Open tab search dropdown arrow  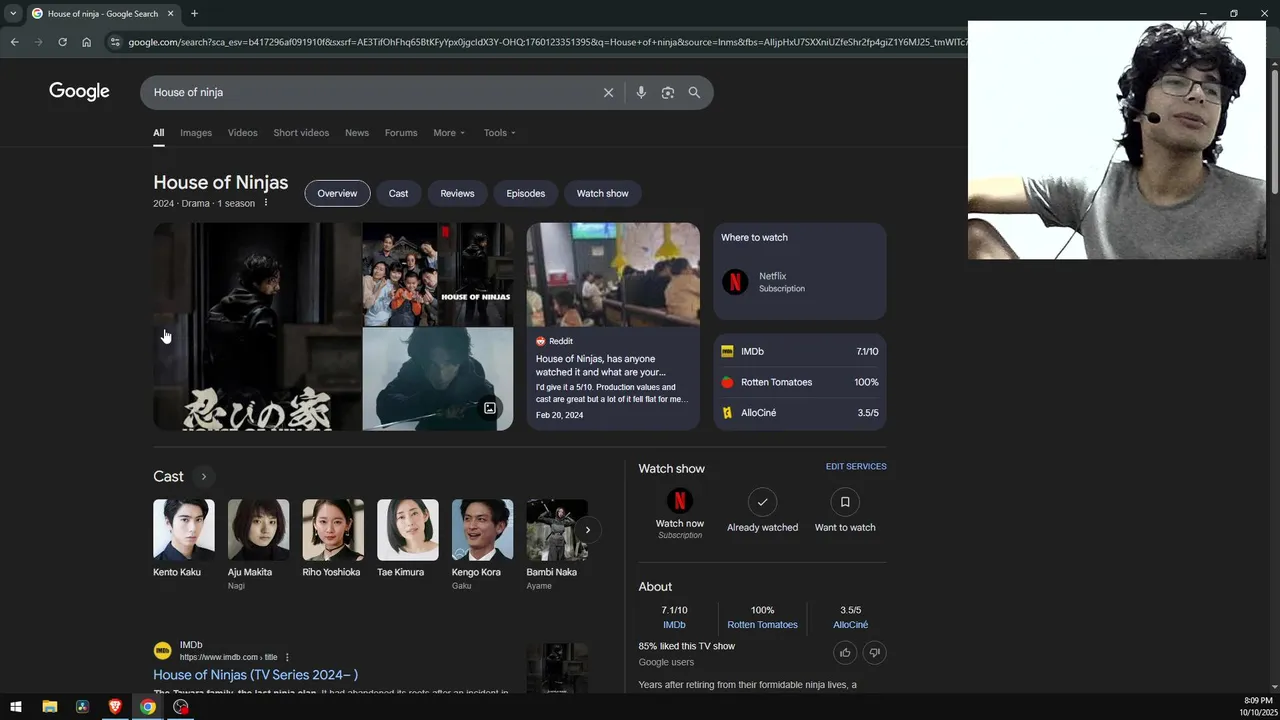(x=13, y=13)
